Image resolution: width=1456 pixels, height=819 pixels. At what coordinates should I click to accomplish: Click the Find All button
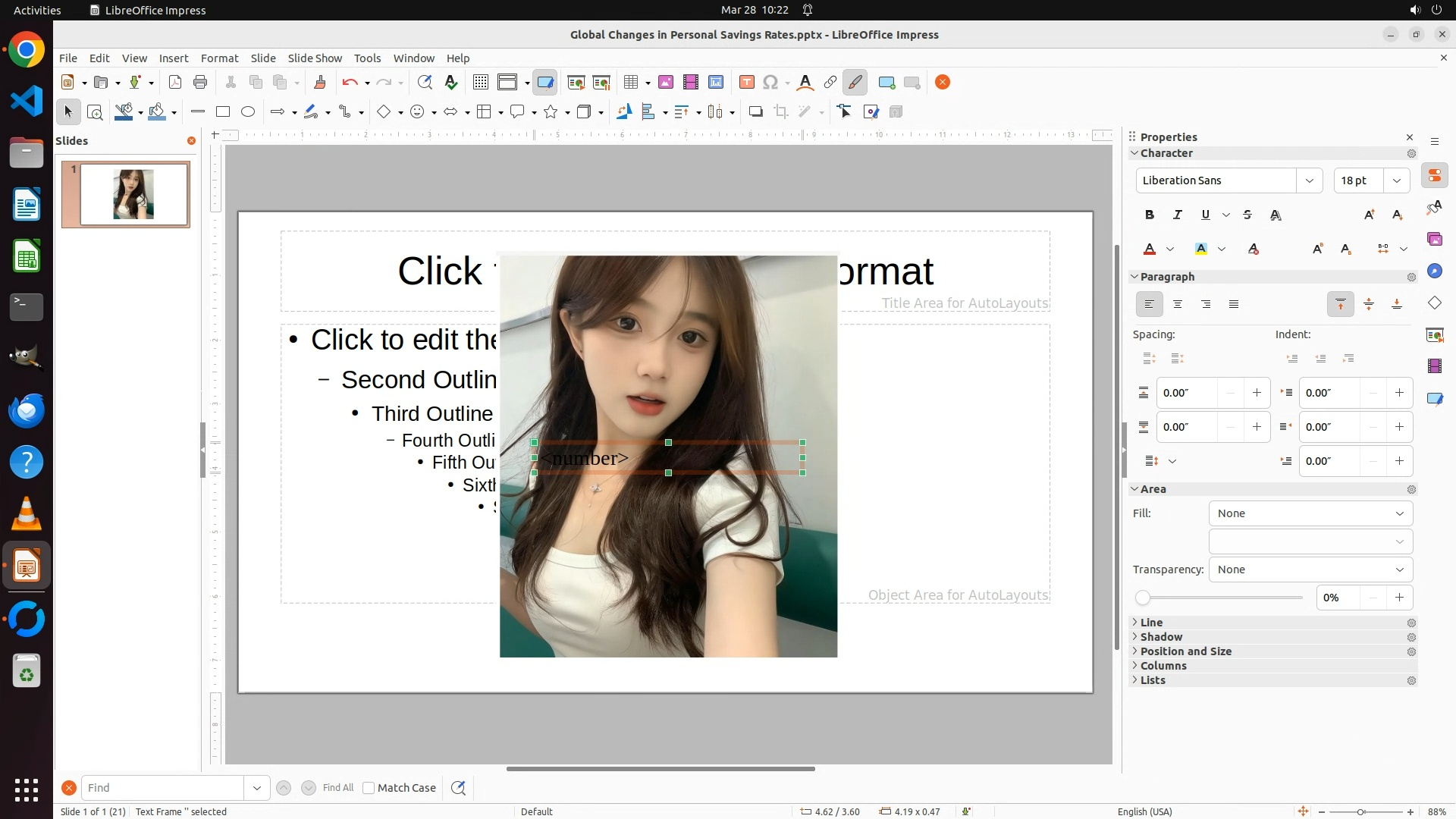[337, 788]
